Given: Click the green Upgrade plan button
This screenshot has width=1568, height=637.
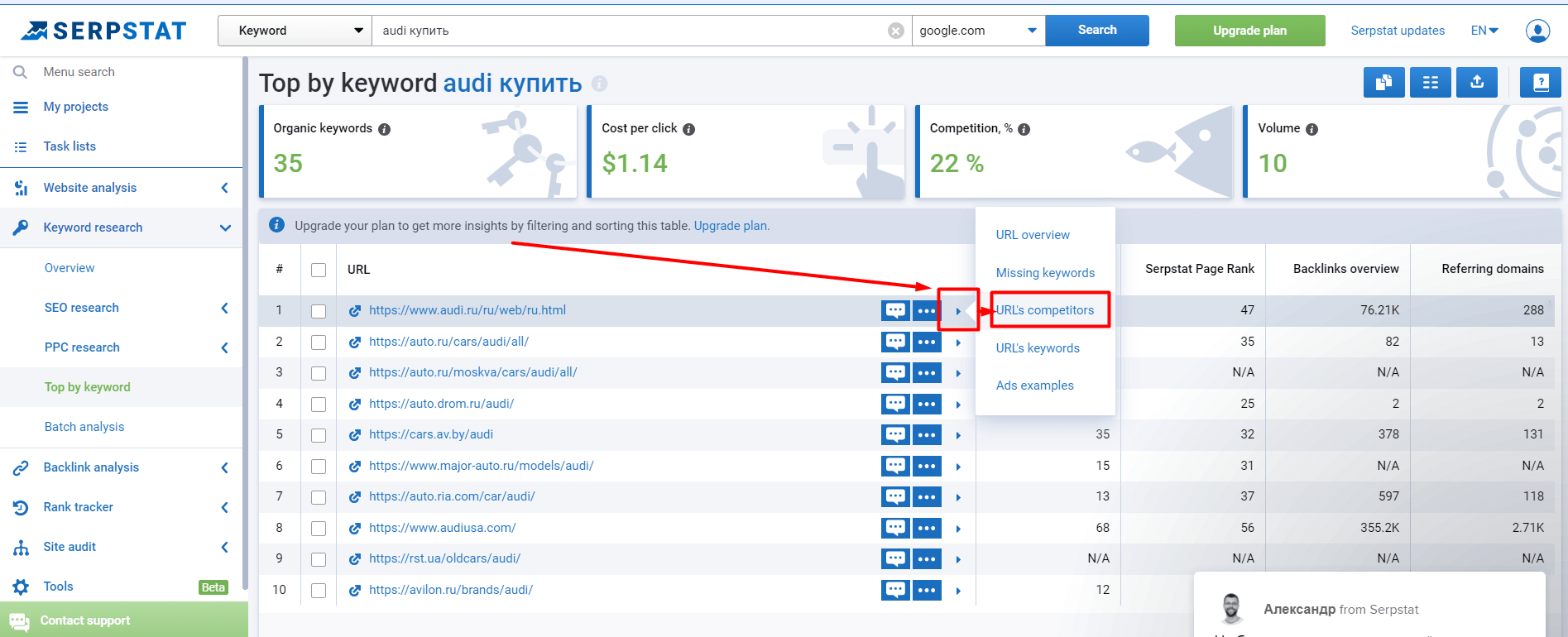Looking at the screenshot, I should click(1249, 31).
